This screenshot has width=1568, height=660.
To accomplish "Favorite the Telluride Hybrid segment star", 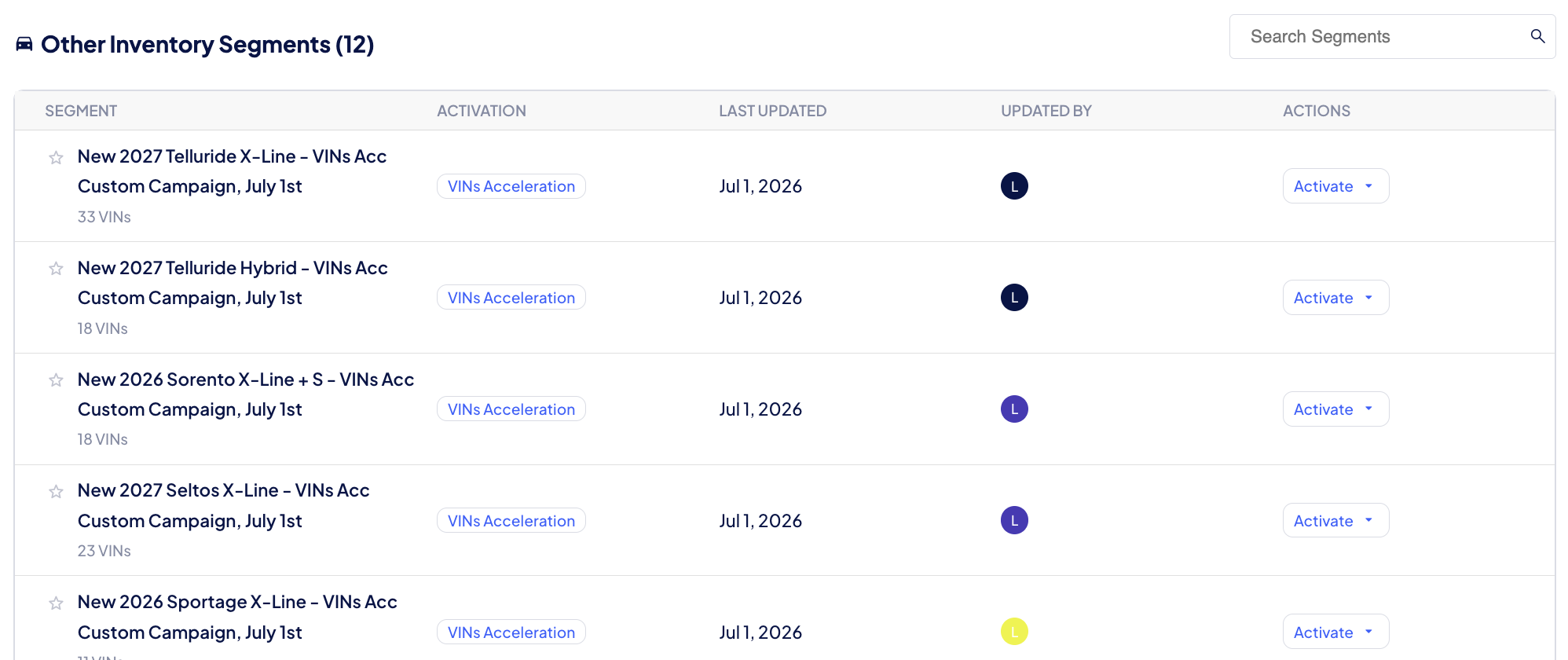I will [x=56, y=269].
